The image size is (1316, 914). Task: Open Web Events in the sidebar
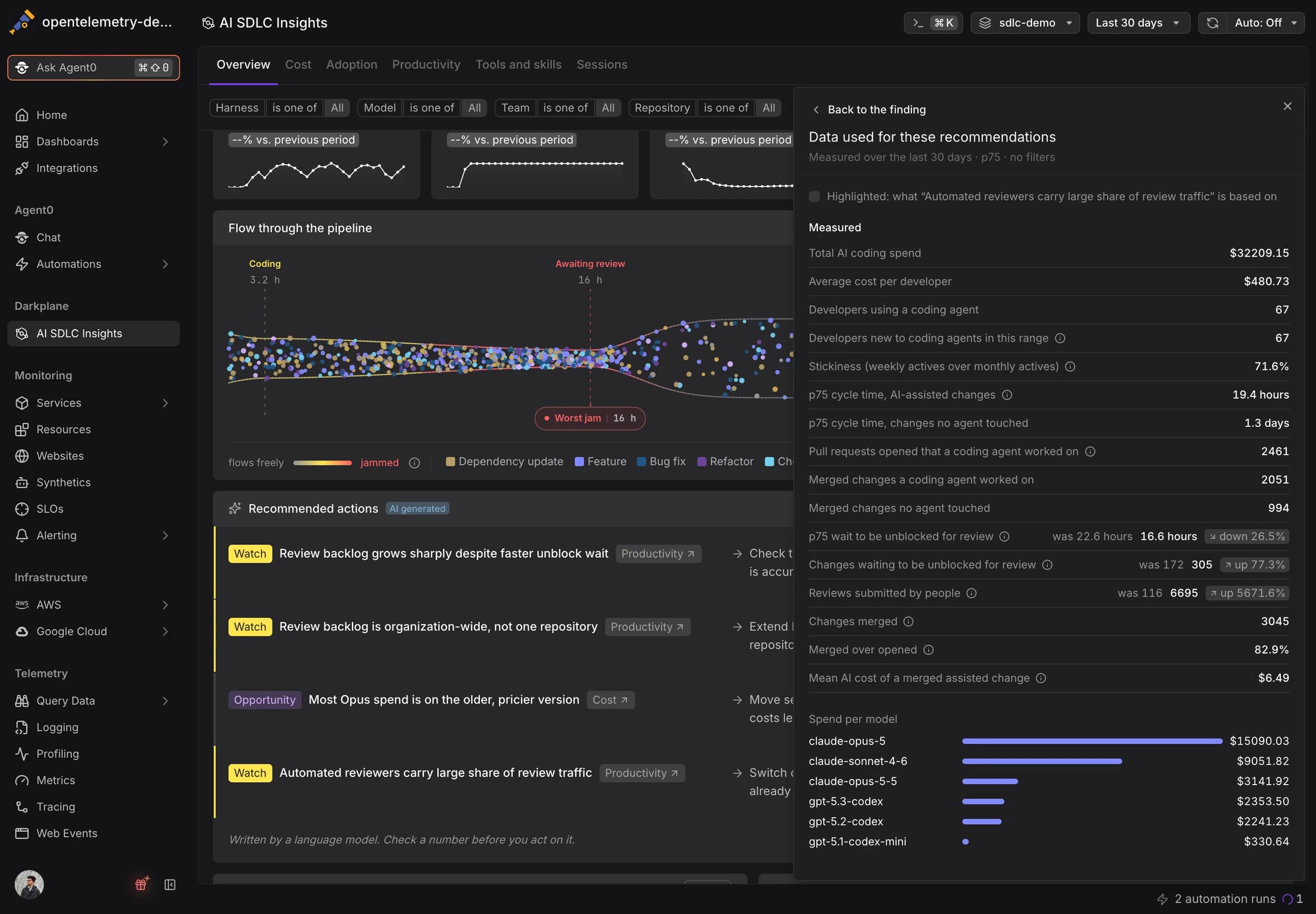pos(93,833)
